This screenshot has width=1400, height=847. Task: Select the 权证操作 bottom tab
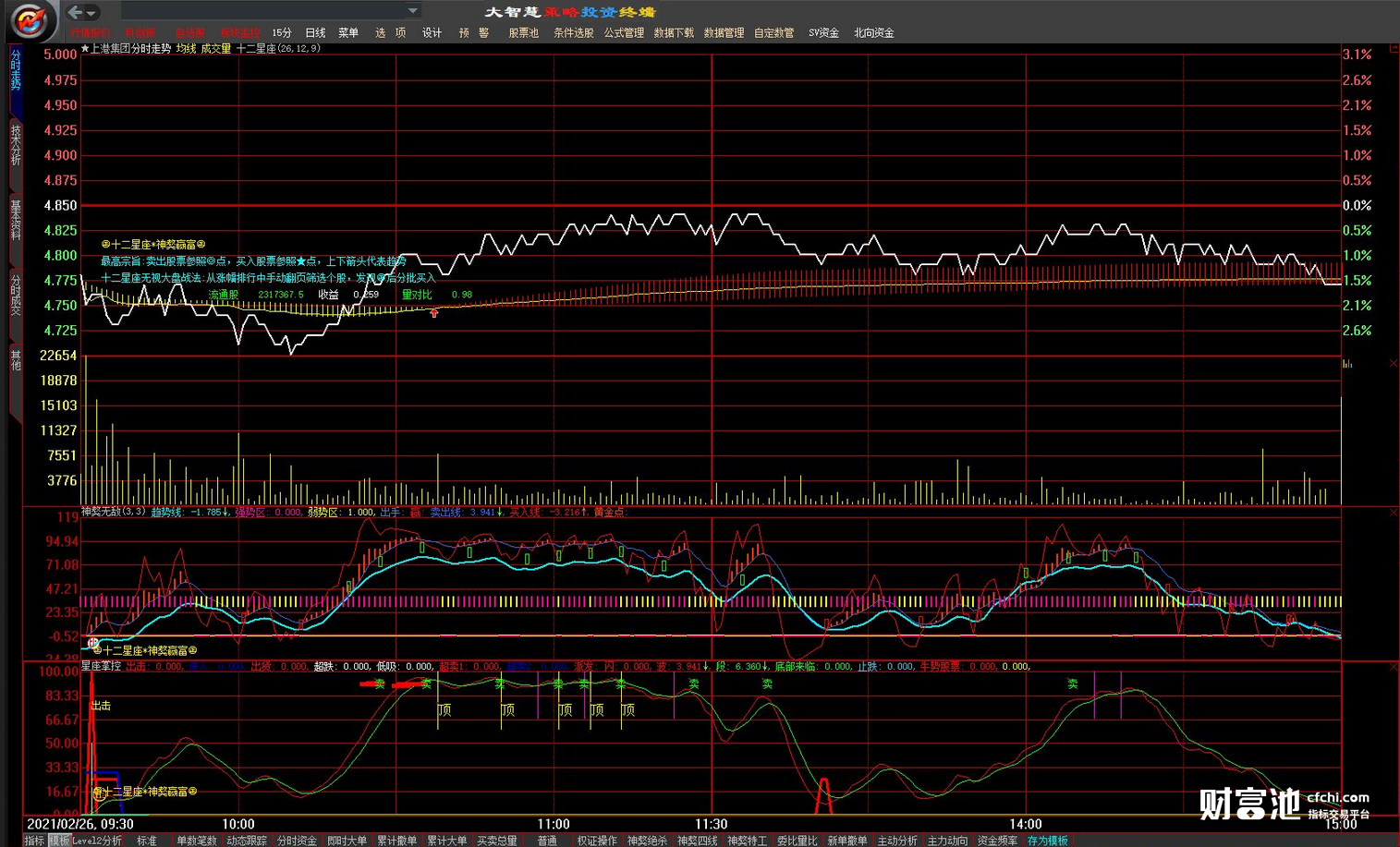pos(597,841)
